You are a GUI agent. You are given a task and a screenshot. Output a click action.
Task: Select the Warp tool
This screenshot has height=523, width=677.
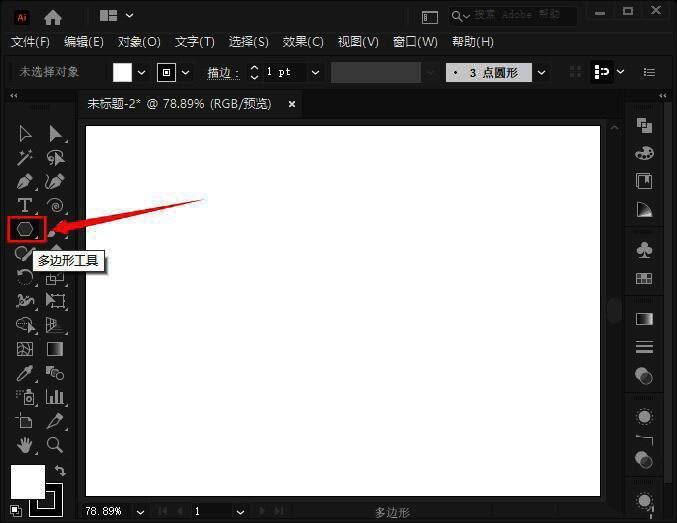pyautogui.click(x=25, y=301)
